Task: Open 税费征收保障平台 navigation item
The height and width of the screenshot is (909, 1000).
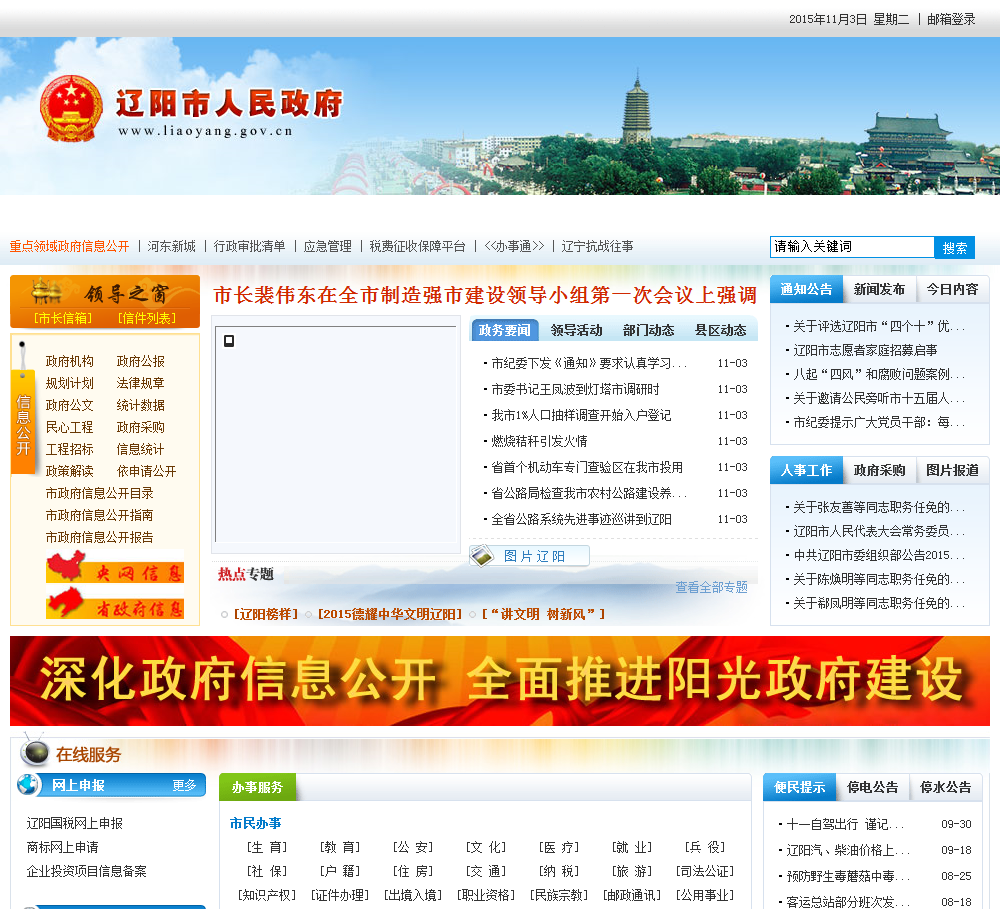Action: click(418, 246)
